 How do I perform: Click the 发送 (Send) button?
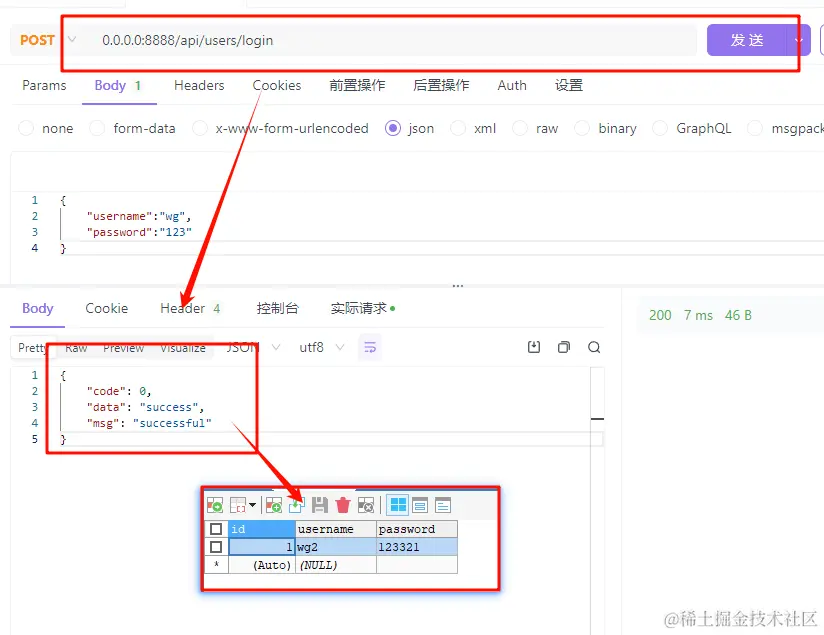pos(746,40)
